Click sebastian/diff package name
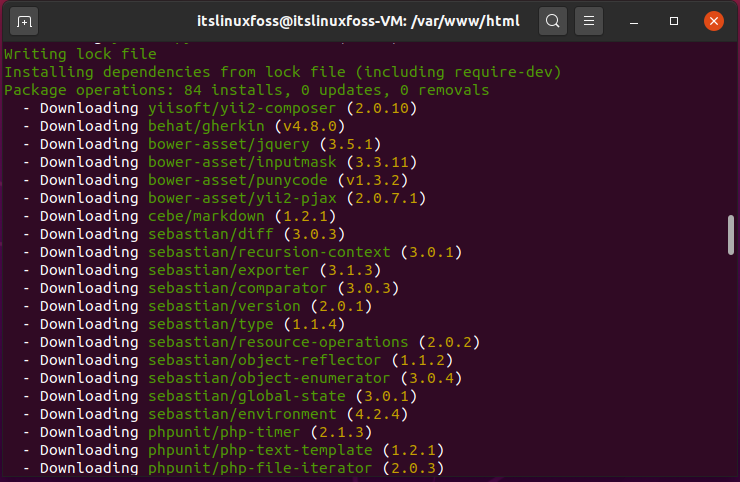Viewport: 740px width, 482px height. 211,234
